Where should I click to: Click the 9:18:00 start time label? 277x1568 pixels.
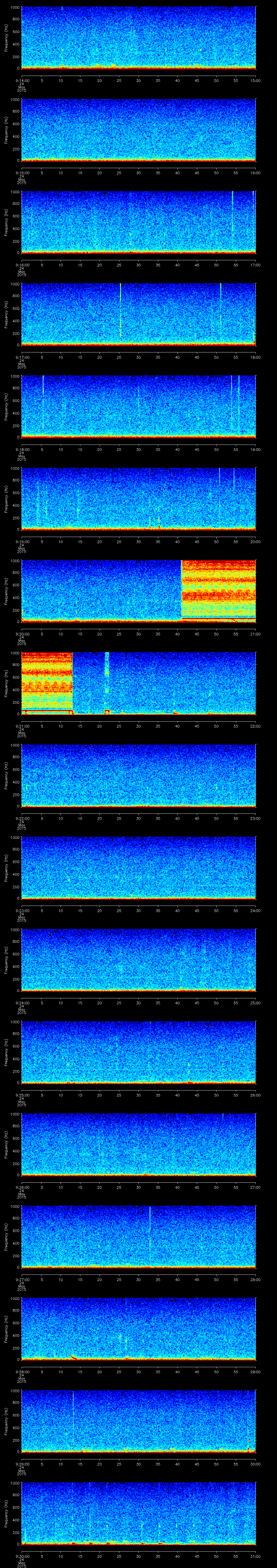(22, 449)
